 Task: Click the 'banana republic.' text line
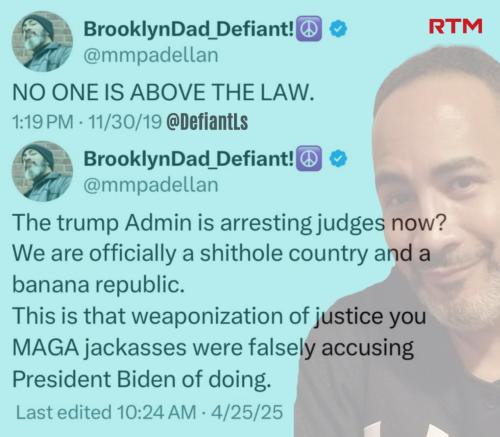(98, 285)
